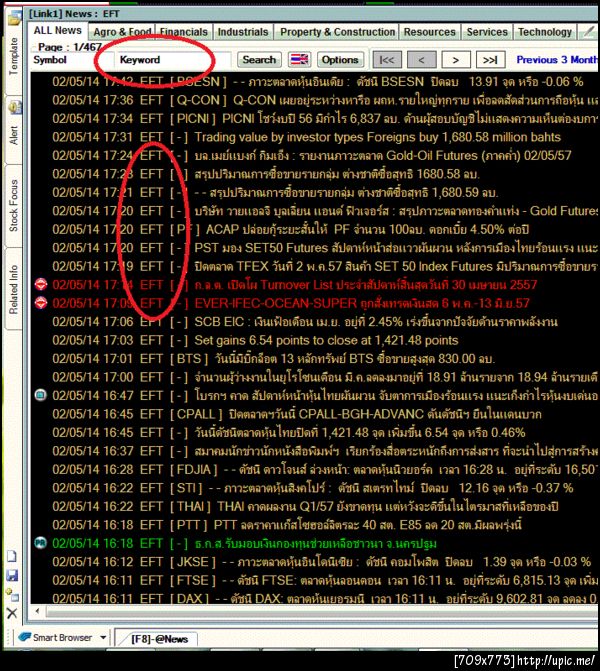Open the Smart Browser dropdown arrow

[103, 637]
